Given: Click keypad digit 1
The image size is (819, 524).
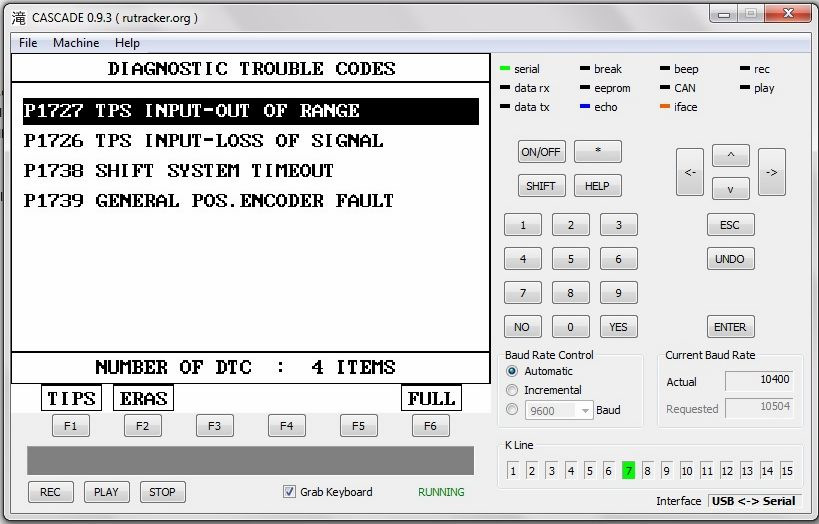Looking at the screenshot, I should [x=523, y=225].
